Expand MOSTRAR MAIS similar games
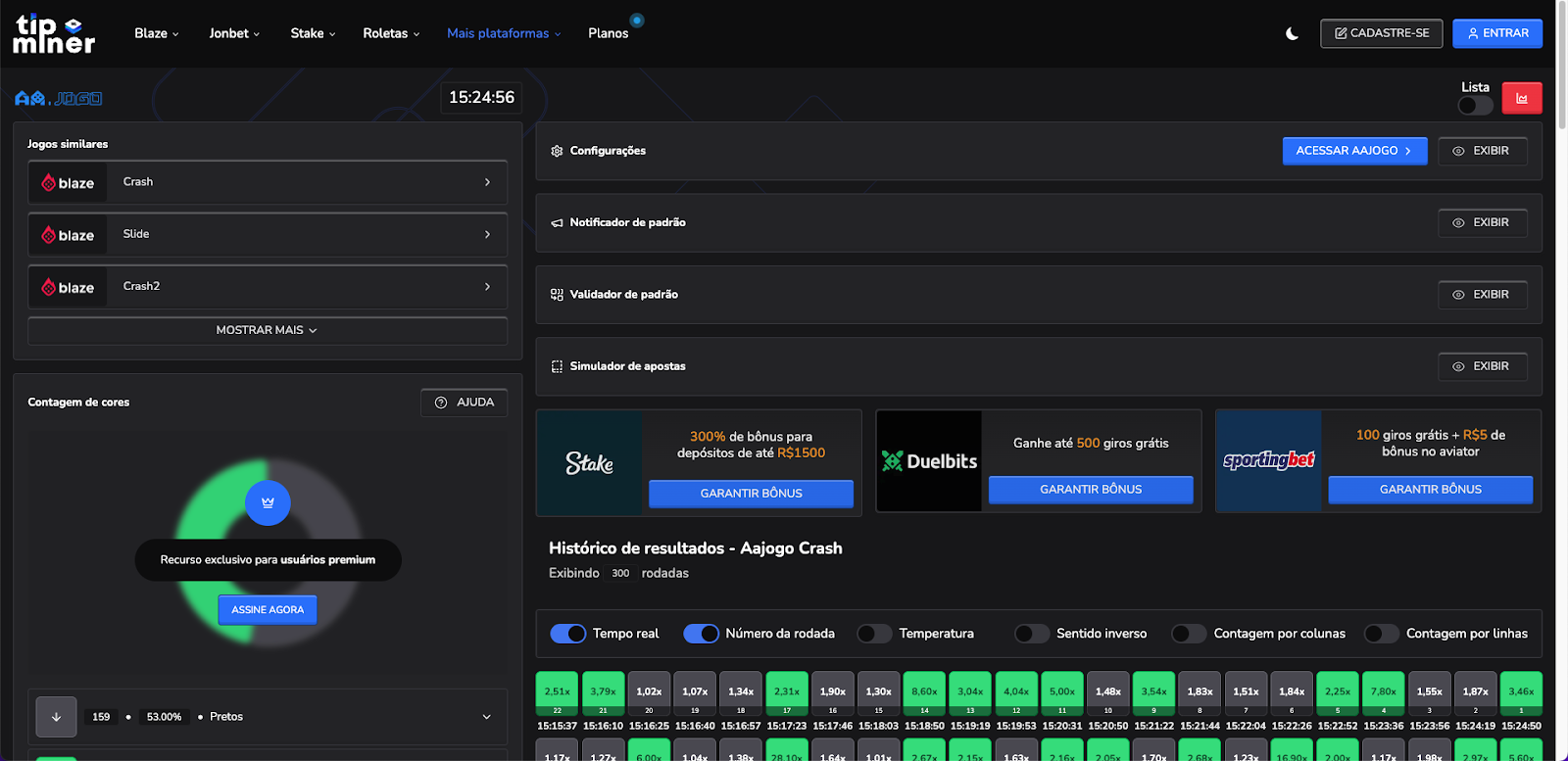This screenshot has height=761, width=1568. click(268, 330)
